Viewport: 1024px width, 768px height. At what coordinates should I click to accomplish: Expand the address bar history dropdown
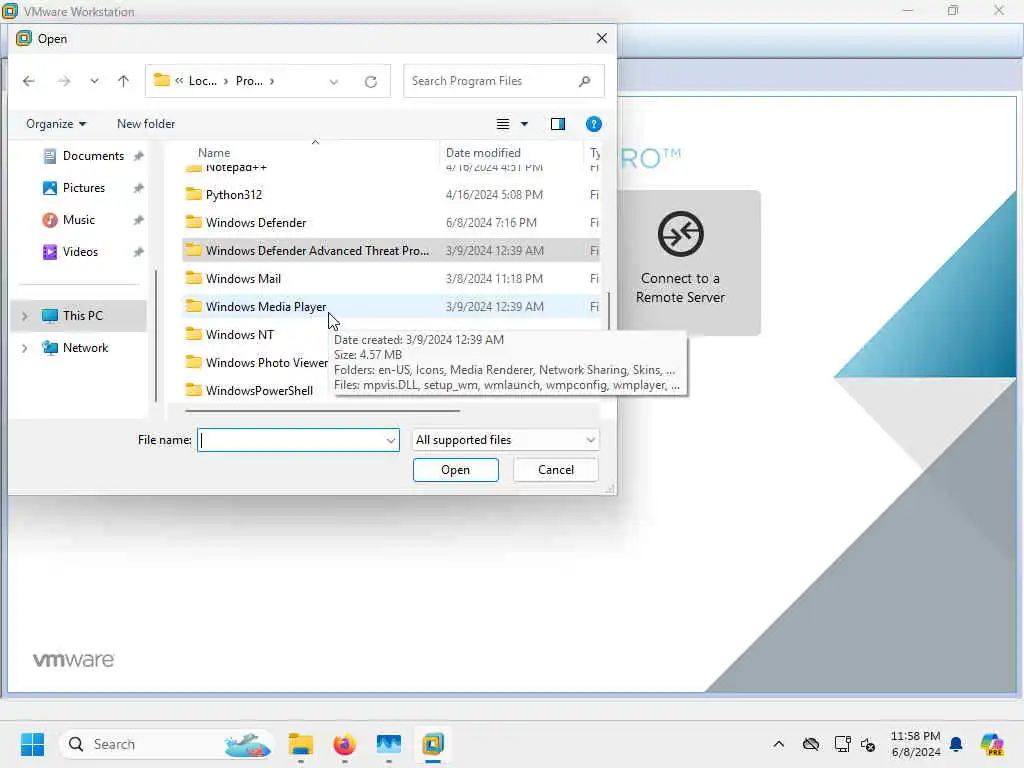(334, 82)
